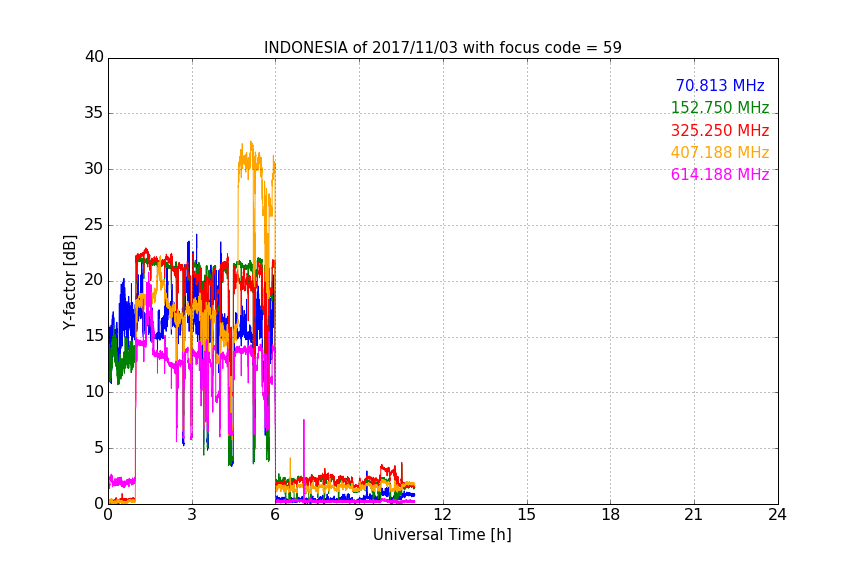Click the x-axis tick label 24

[777, 515]
